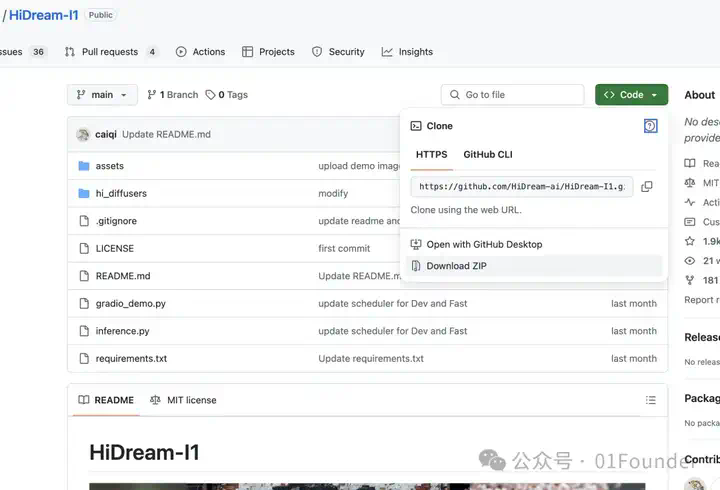
Task: Click the Releases heading in the sidebar
Action: coord(702,337)
